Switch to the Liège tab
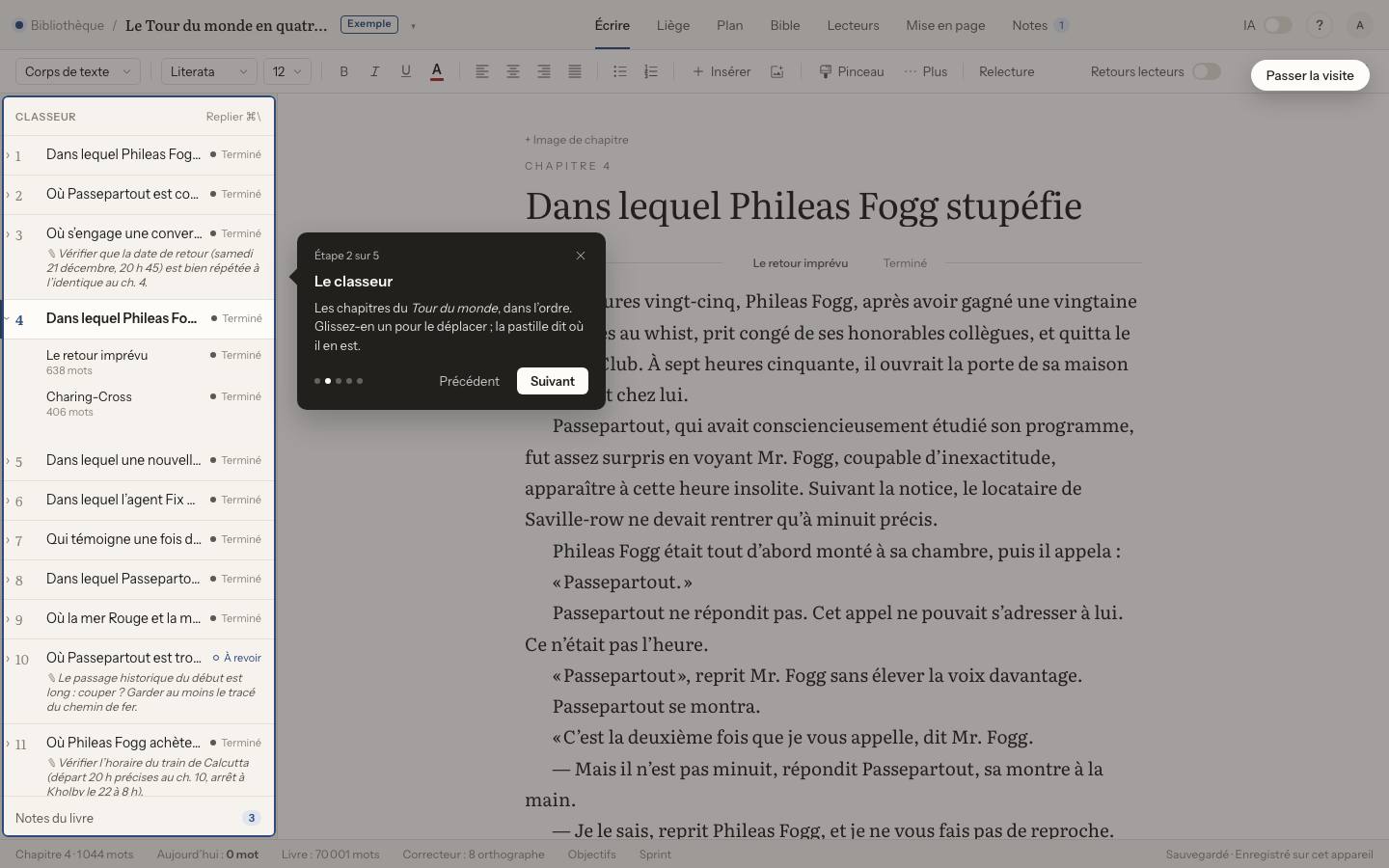Image resolution: width=1389 pixels, height=868 pixels. click(673, 25)
